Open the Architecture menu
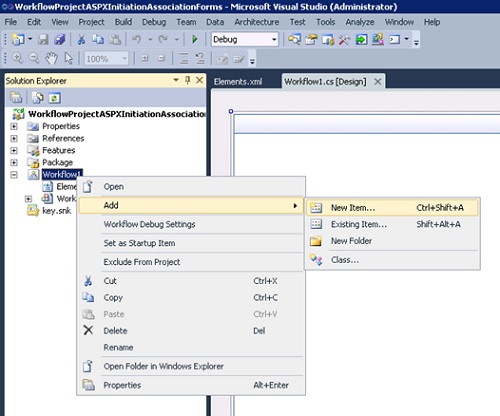The height and width of the screenshot is (416, 500). [257, 22]
